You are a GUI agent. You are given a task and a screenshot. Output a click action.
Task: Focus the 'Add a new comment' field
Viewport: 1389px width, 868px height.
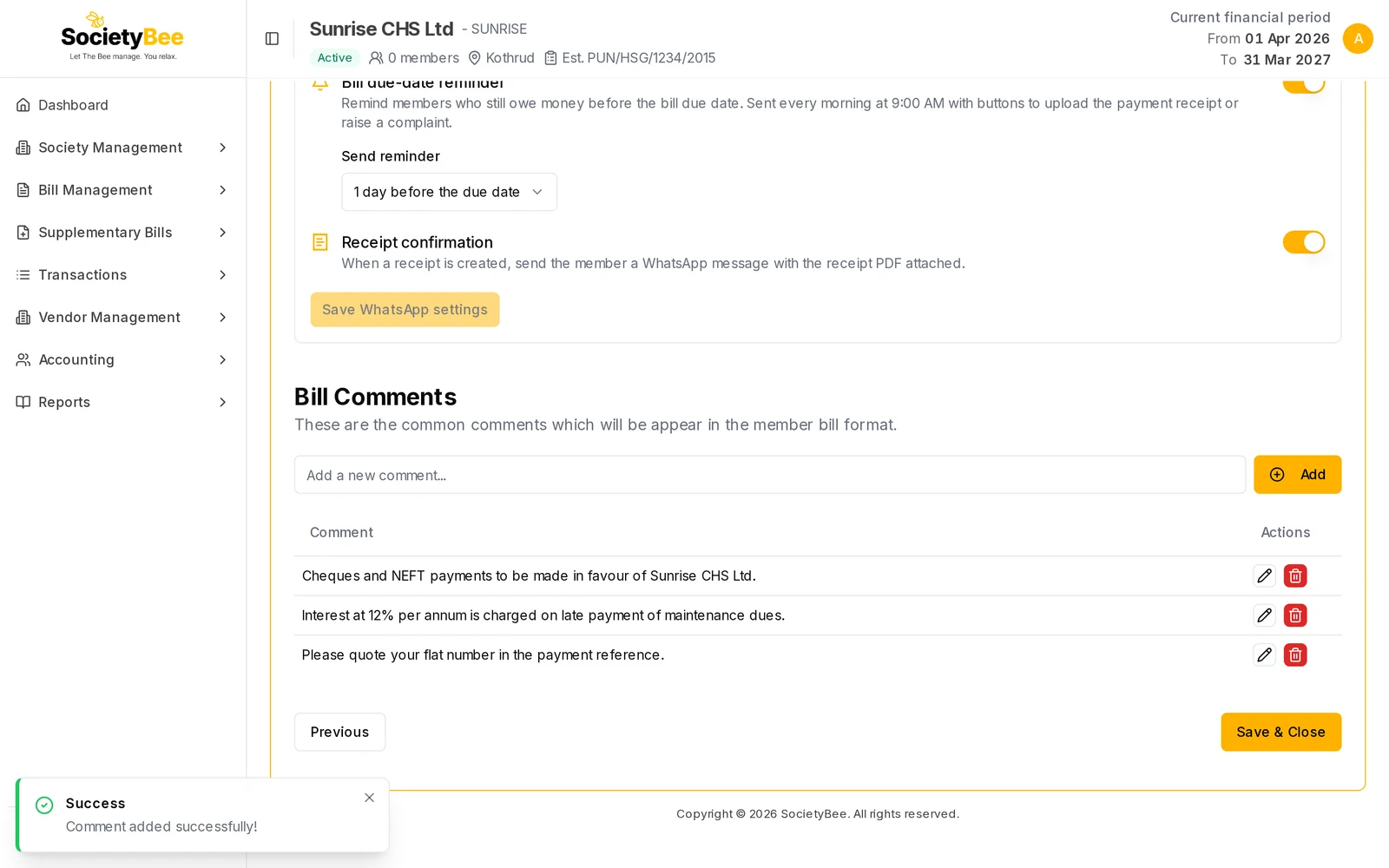point(770,475)
